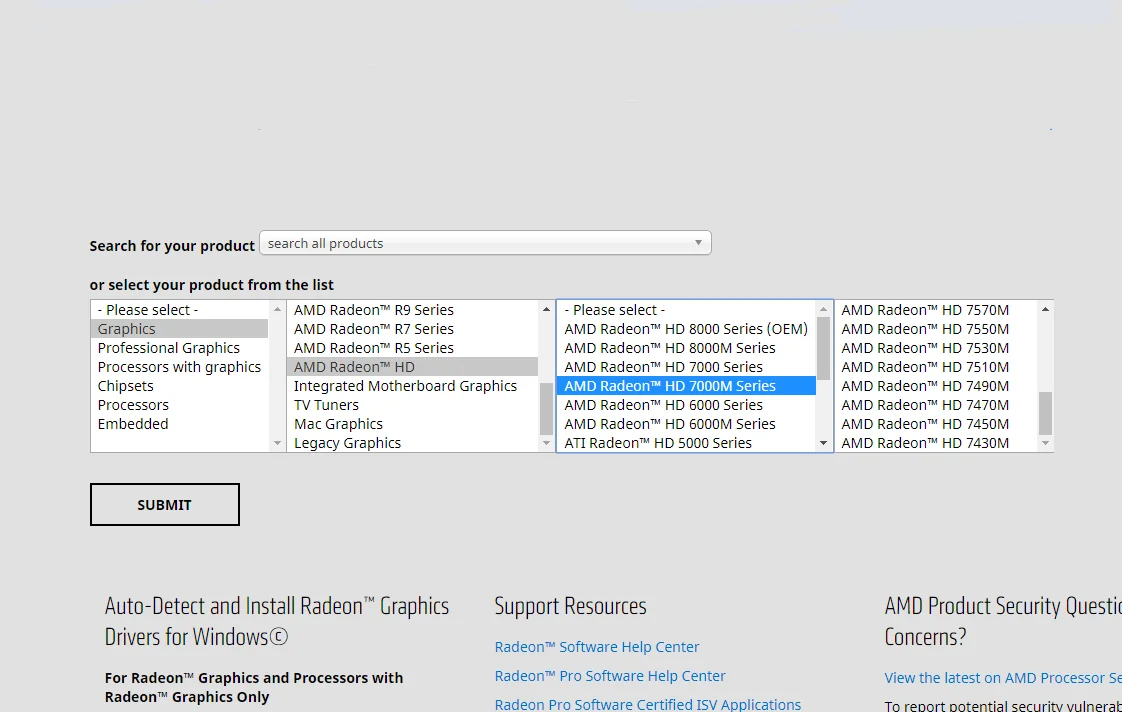Select Mac Graphics option

tap(414, 424)
